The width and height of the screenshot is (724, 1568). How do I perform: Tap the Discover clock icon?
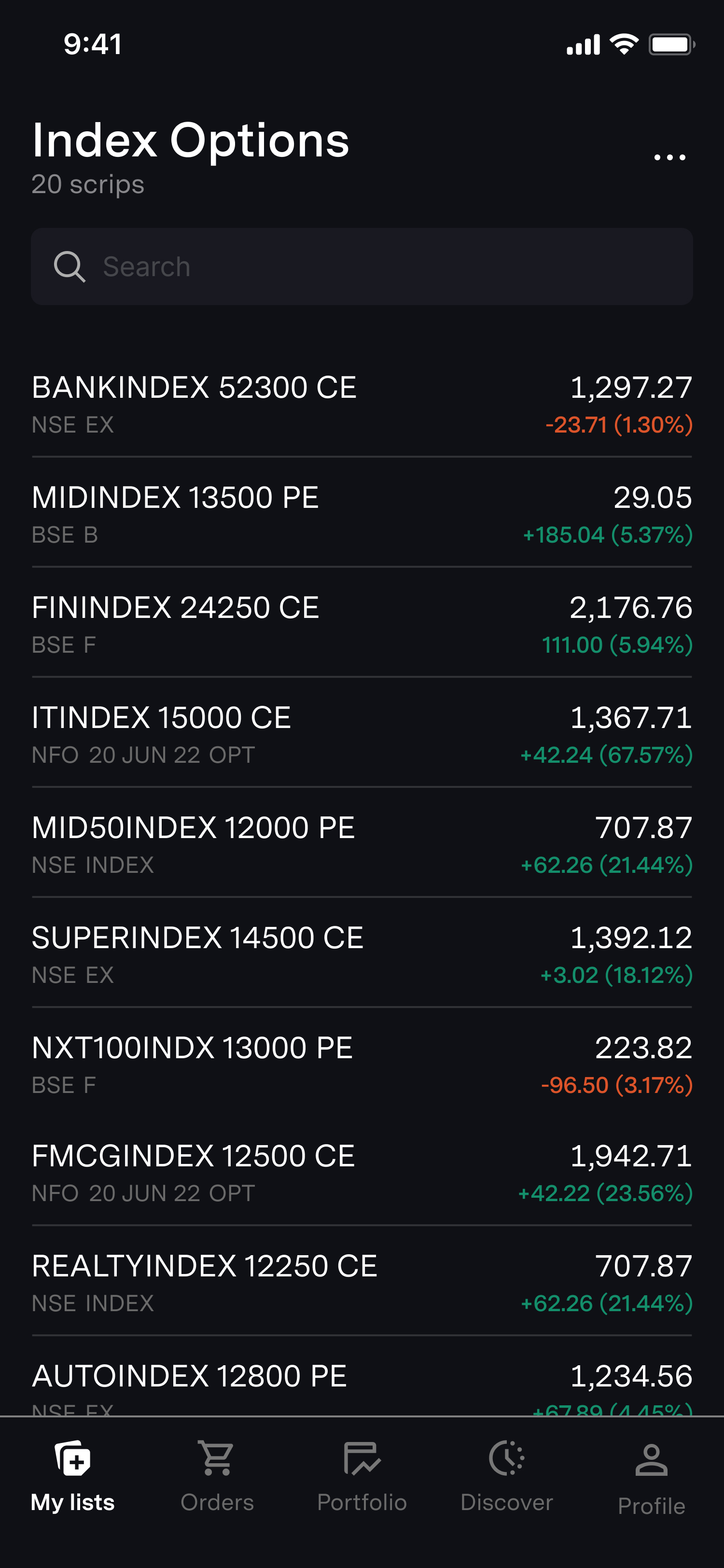tap(506, 1458)
